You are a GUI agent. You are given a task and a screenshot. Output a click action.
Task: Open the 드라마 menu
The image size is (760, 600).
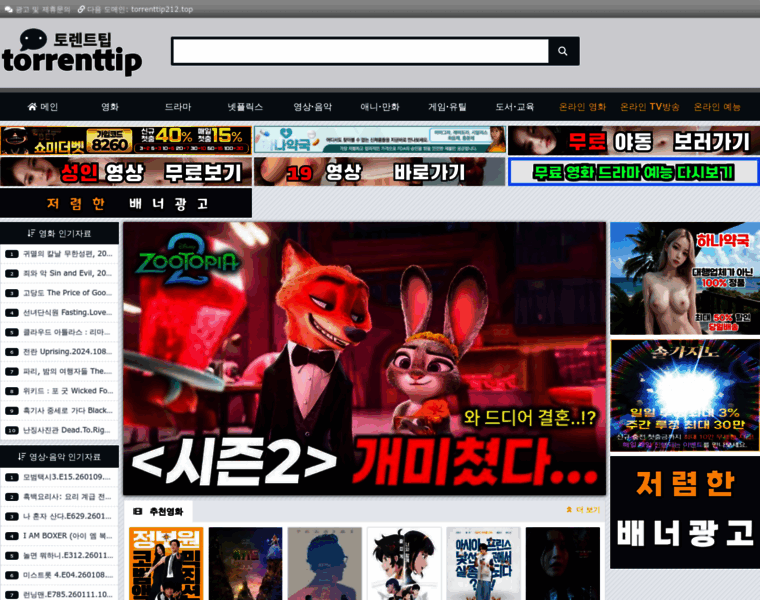pyautogui.click(x=178, y=107)
